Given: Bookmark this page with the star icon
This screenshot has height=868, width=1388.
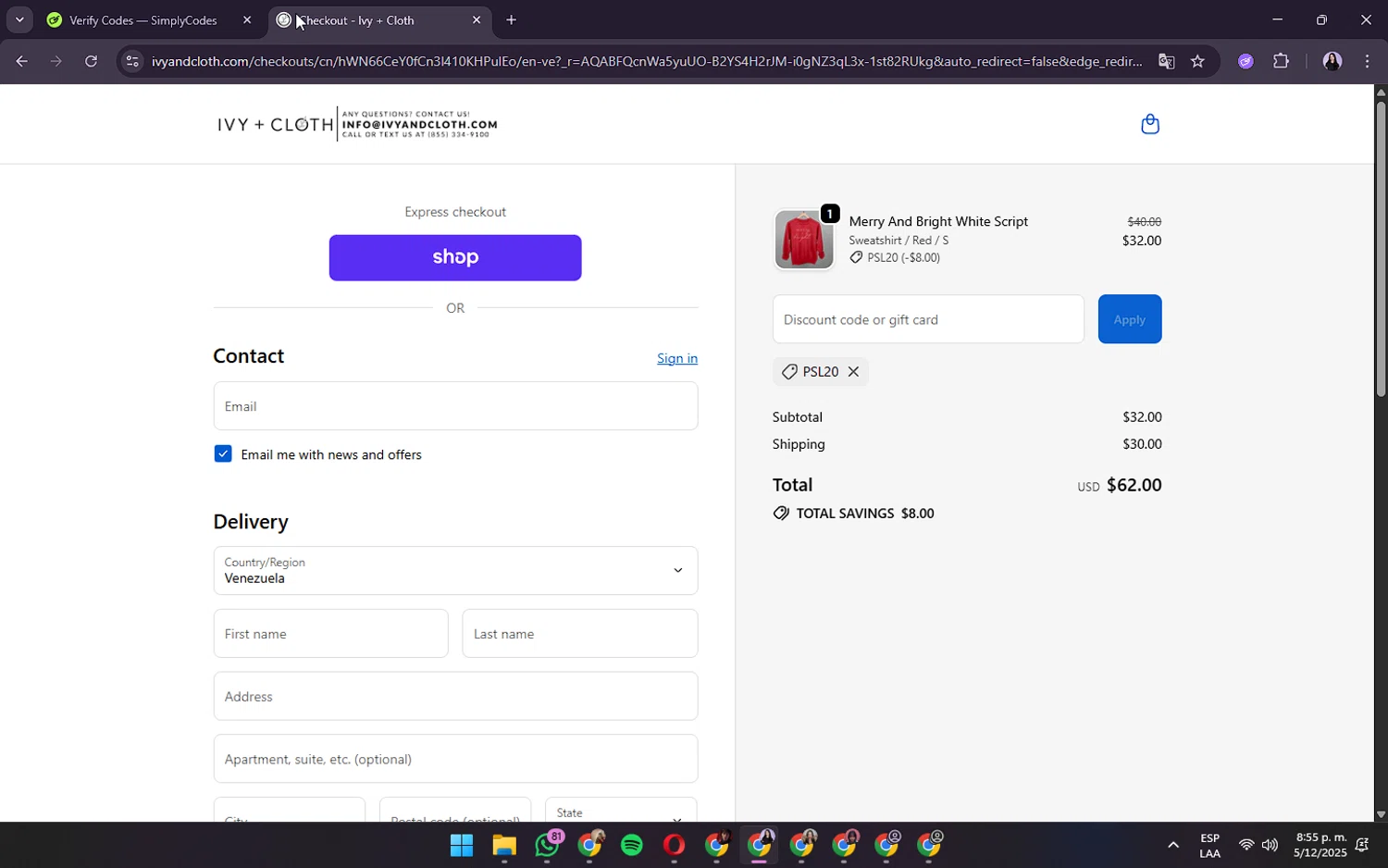Looking at the screenshot, I should (1197, 61).
